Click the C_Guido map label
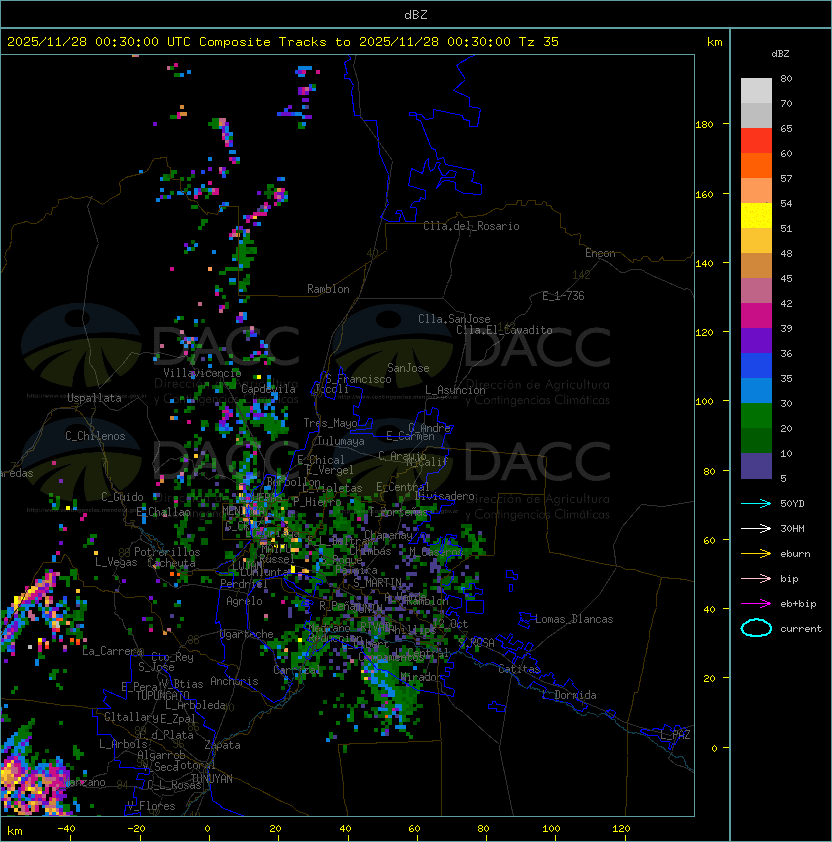 click(x=122, y=497)
